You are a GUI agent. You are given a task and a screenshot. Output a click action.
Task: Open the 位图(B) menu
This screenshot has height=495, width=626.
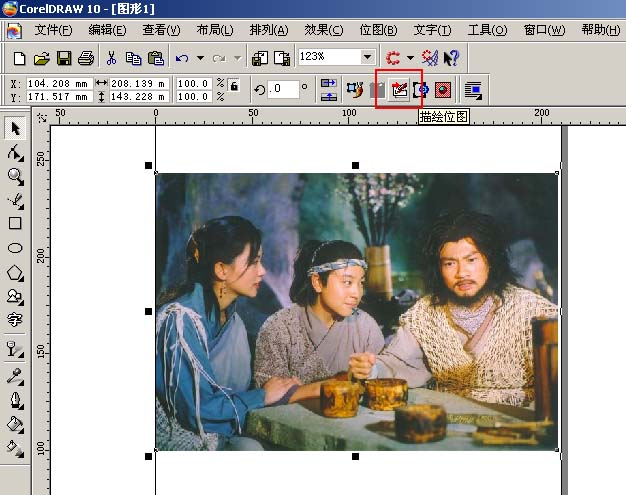(378, 30)
